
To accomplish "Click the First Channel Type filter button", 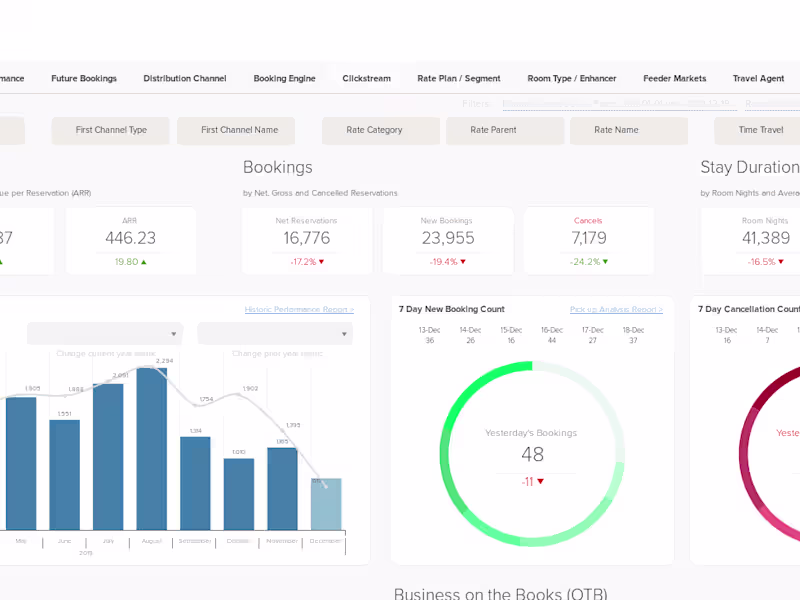I will (111, 130).
